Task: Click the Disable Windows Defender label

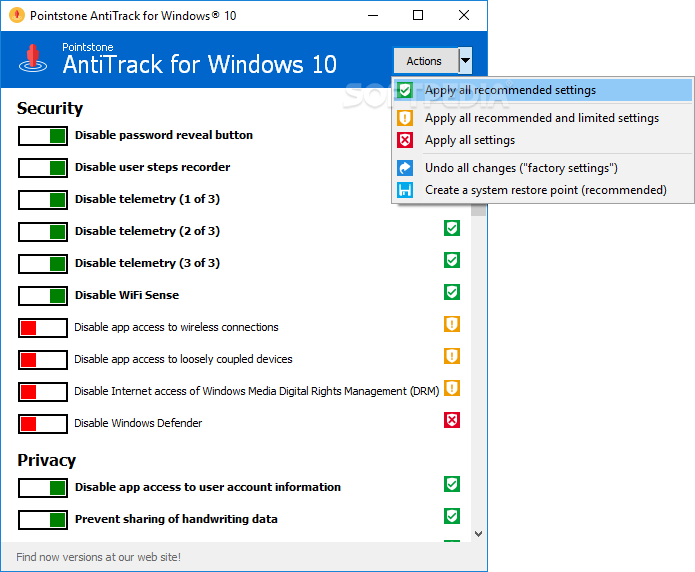Action: (138, 423)
